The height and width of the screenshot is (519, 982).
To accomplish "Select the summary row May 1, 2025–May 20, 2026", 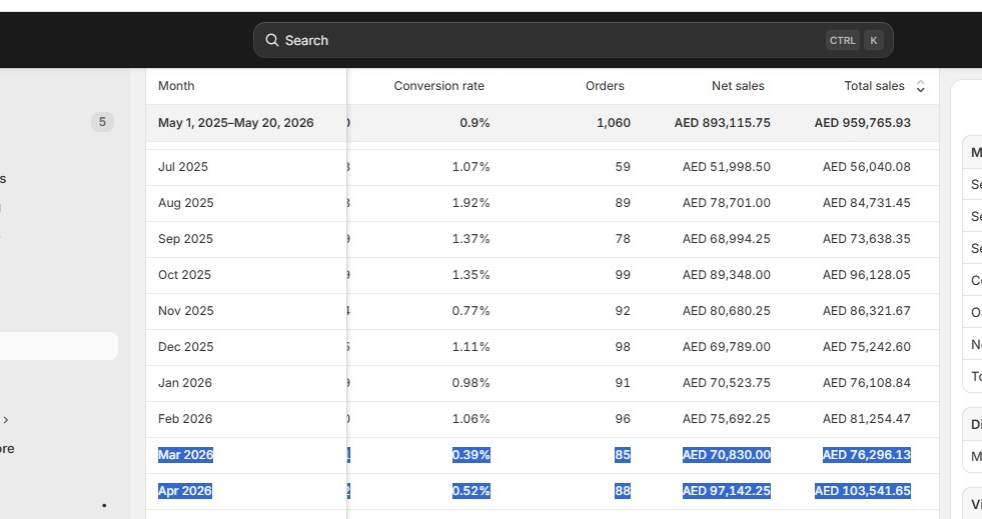I will (x=542, y=123).
